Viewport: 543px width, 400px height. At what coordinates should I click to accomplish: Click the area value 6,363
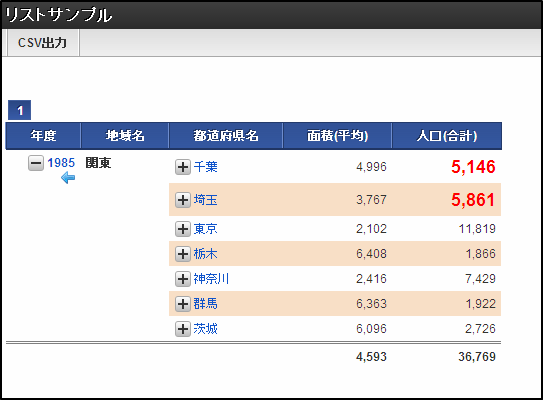click(x=371, y=304)
